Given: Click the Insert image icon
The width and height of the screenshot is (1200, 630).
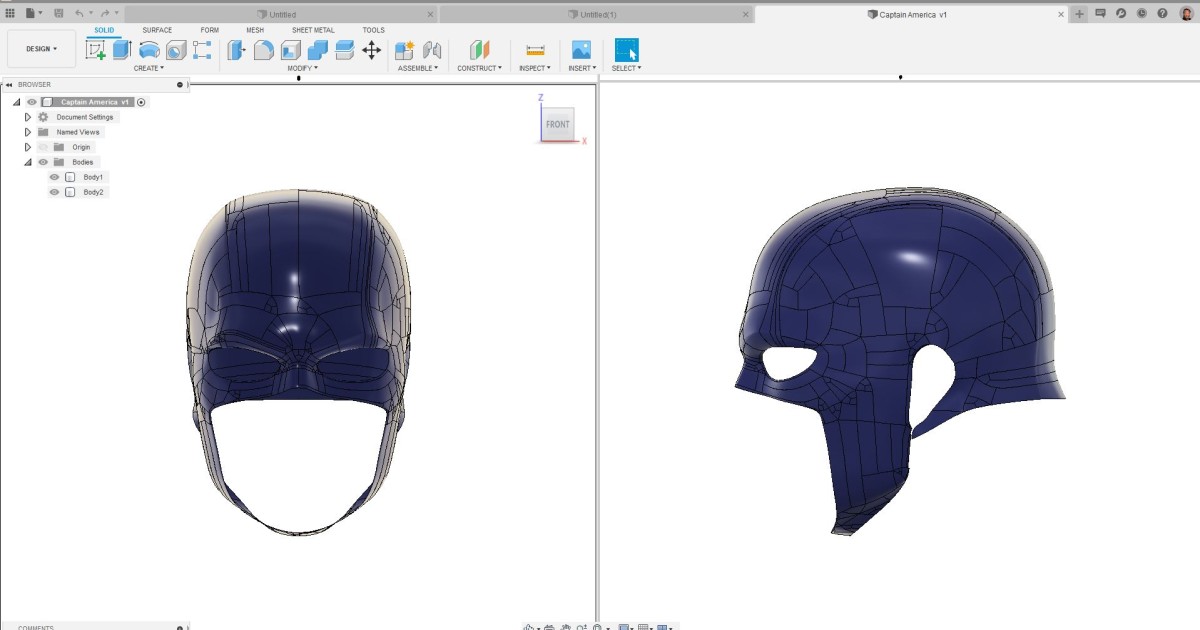Looking at the screenshot, I should [x=581, y=50].
